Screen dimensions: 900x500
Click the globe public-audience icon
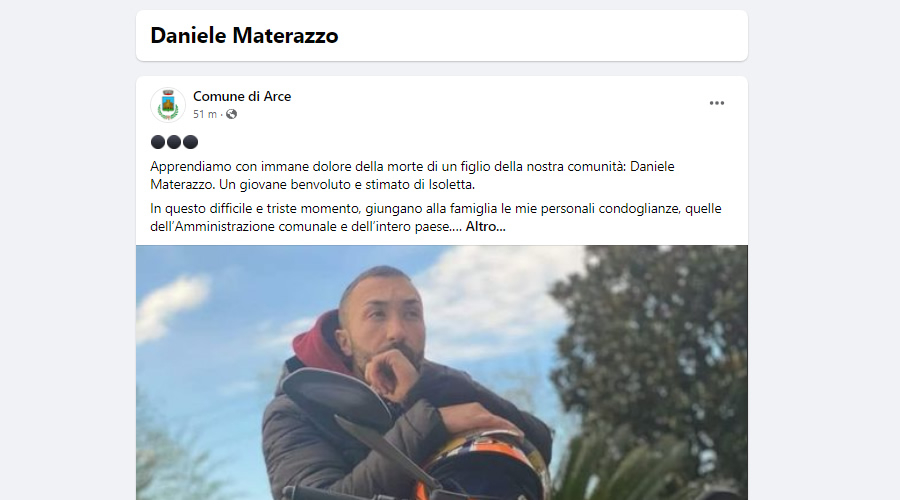[x=231, y=114]
